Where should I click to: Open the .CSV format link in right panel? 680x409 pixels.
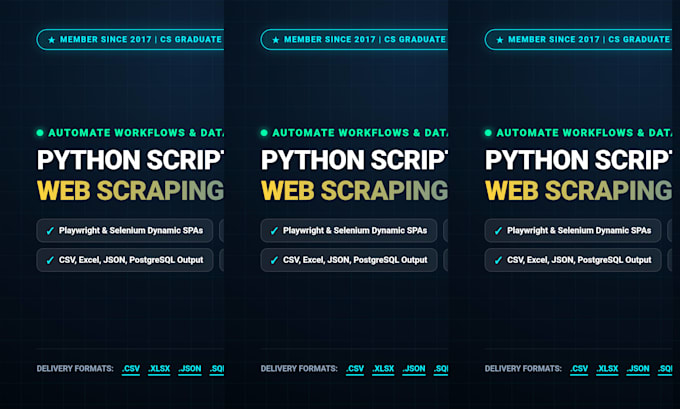coord(579,369)
